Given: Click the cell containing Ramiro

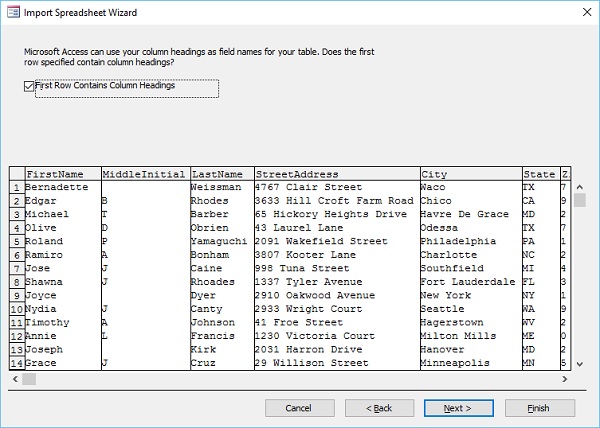Looking at the screenshot, I should coord(63,255).
